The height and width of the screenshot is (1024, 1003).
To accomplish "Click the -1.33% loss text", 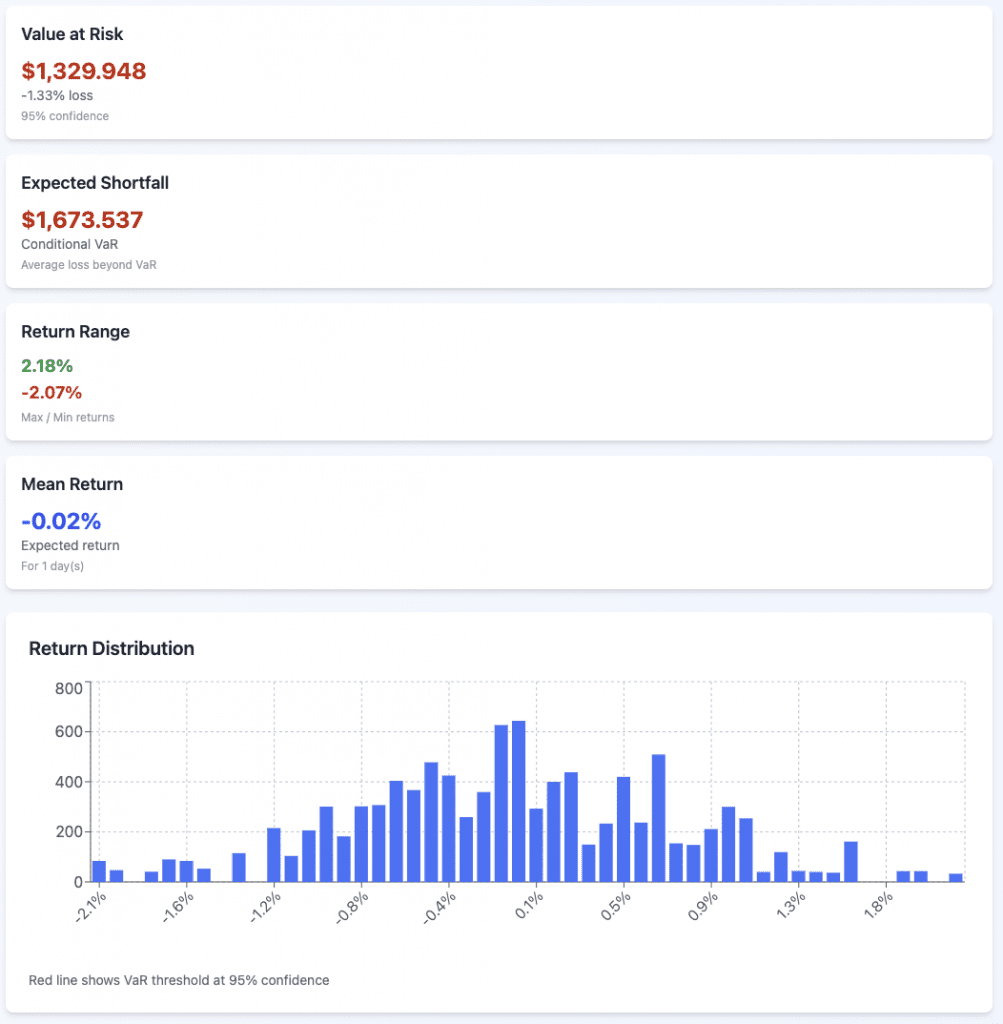I will point(57,95).
